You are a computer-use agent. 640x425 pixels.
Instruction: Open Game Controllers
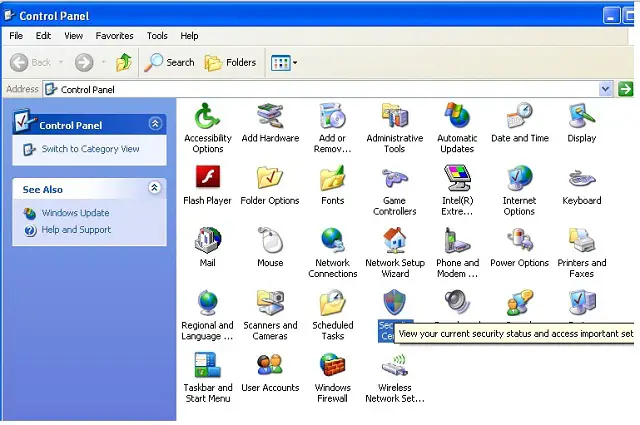pyautogui.click(x=395, y=190)
